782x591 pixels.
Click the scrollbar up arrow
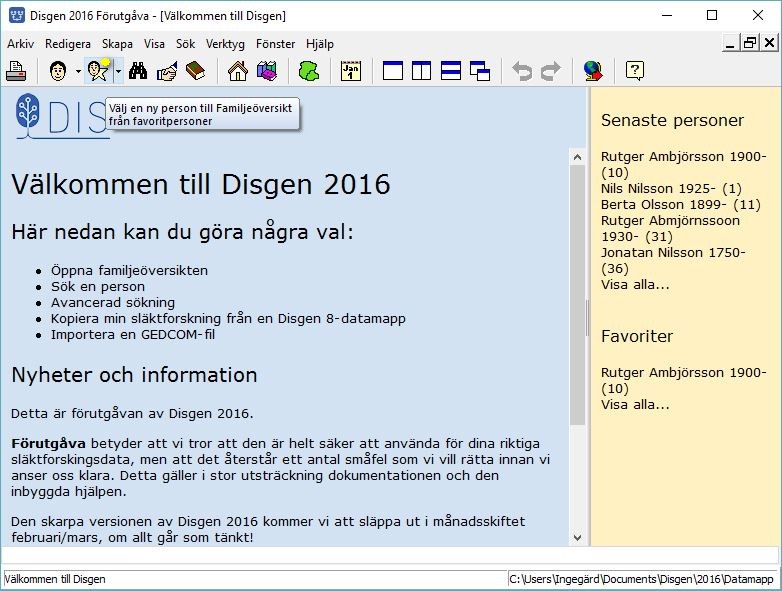[x=578, y=157]
